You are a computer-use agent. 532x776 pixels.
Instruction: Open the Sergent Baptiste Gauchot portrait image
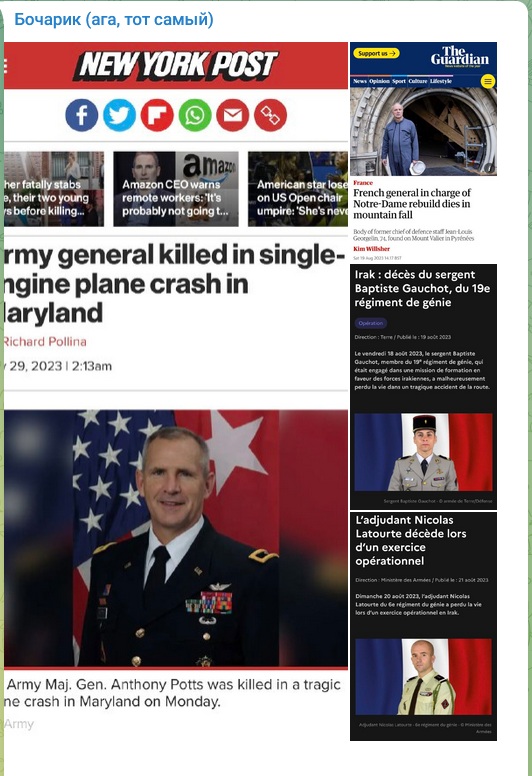pos(424,452)
